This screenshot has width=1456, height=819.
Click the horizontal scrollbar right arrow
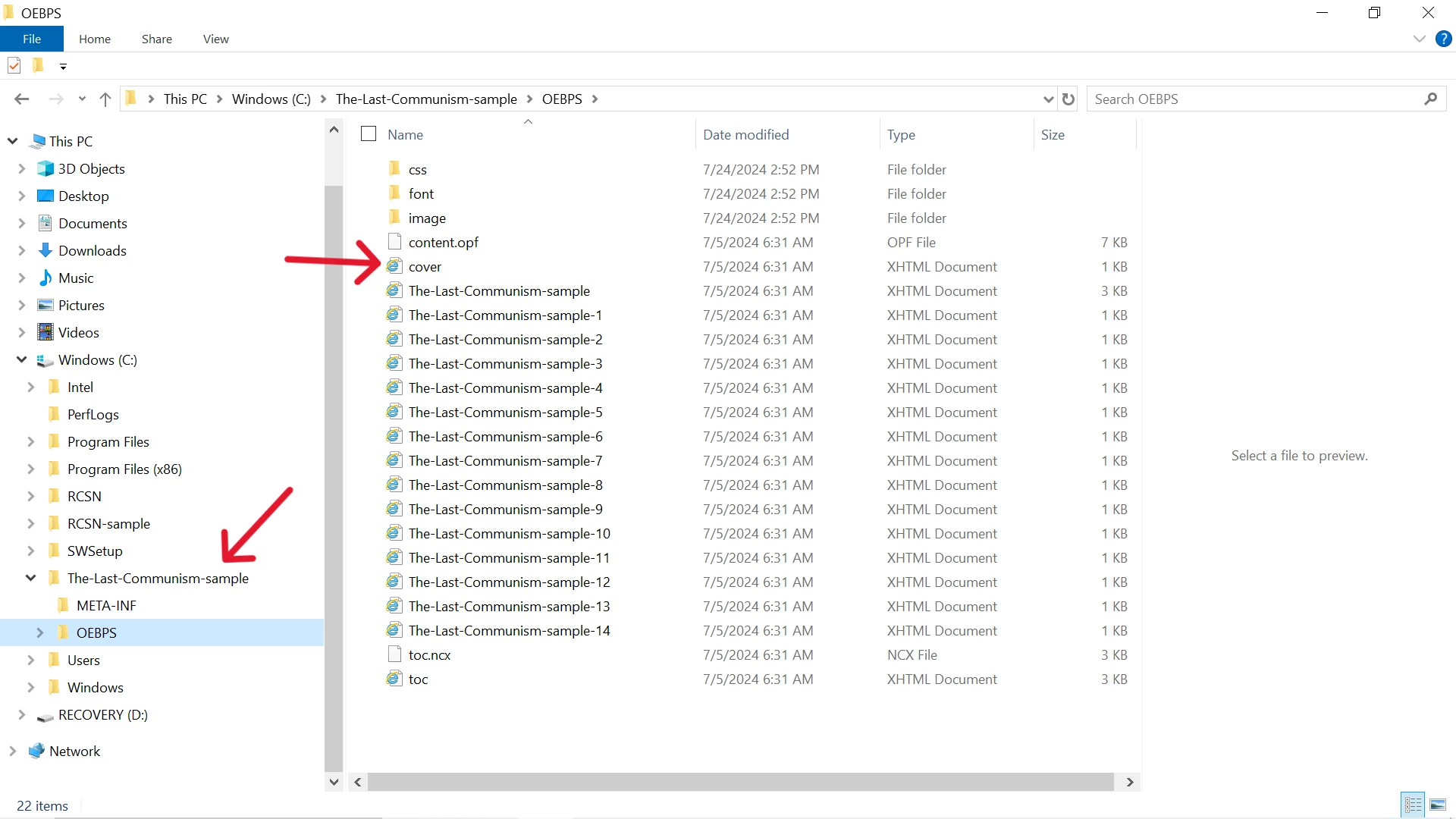[x=1130, y=782]
